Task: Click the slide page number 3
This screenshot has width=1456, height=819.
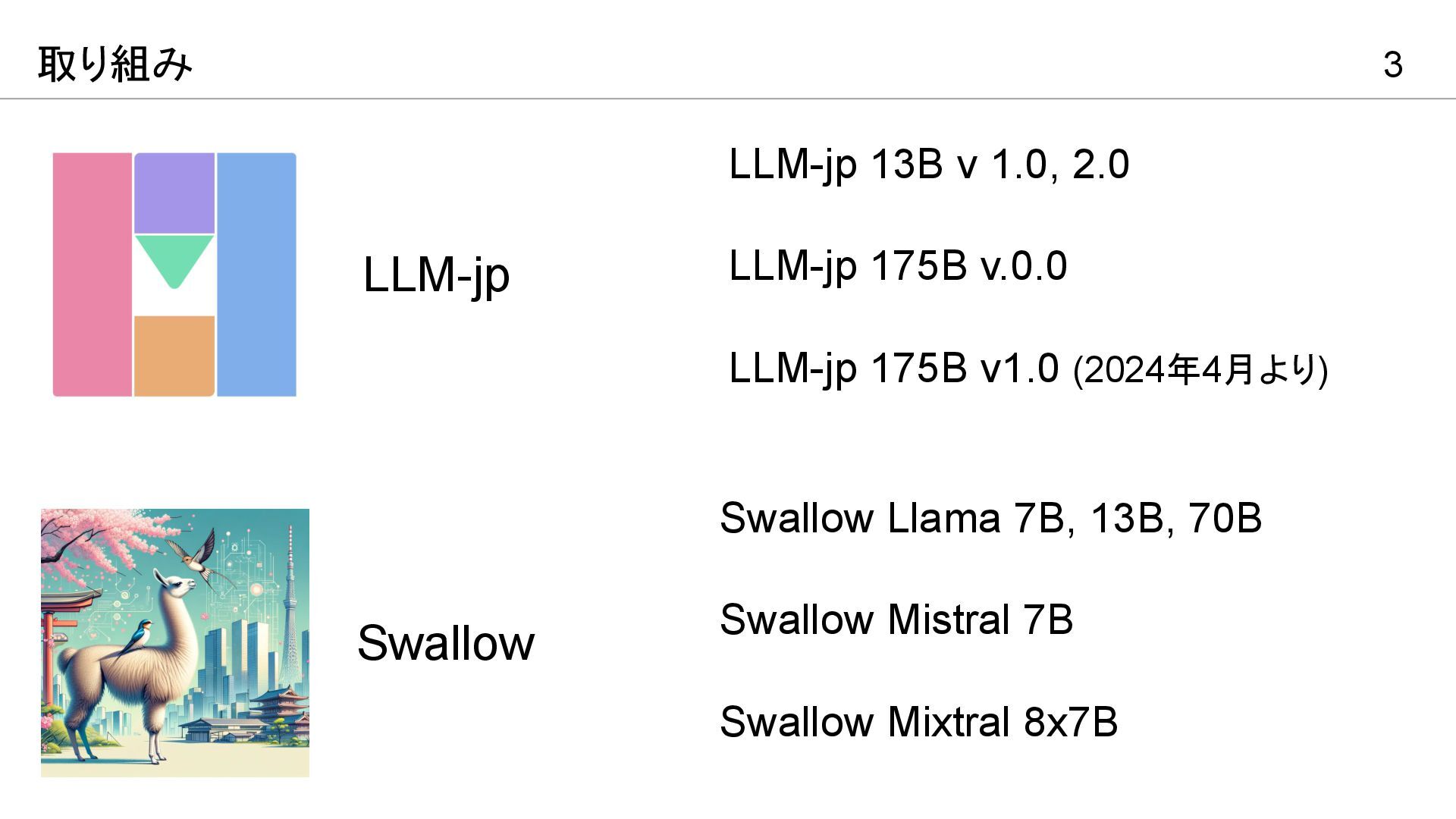Action: click(x=1392, y=65)
